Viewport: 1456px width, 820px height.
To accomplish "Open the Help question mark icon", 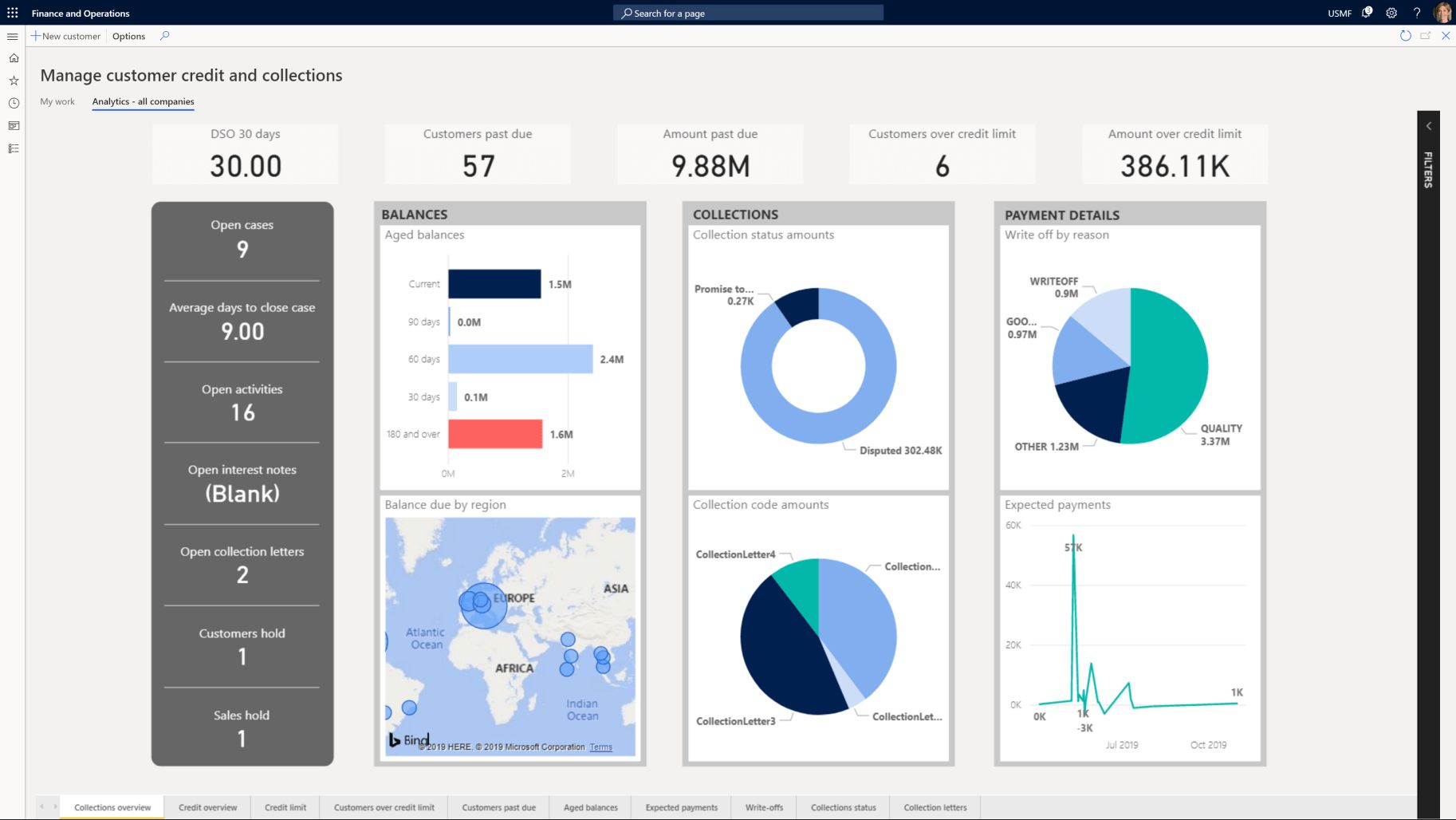I will pyautogui.click(x=1417, y=13).
